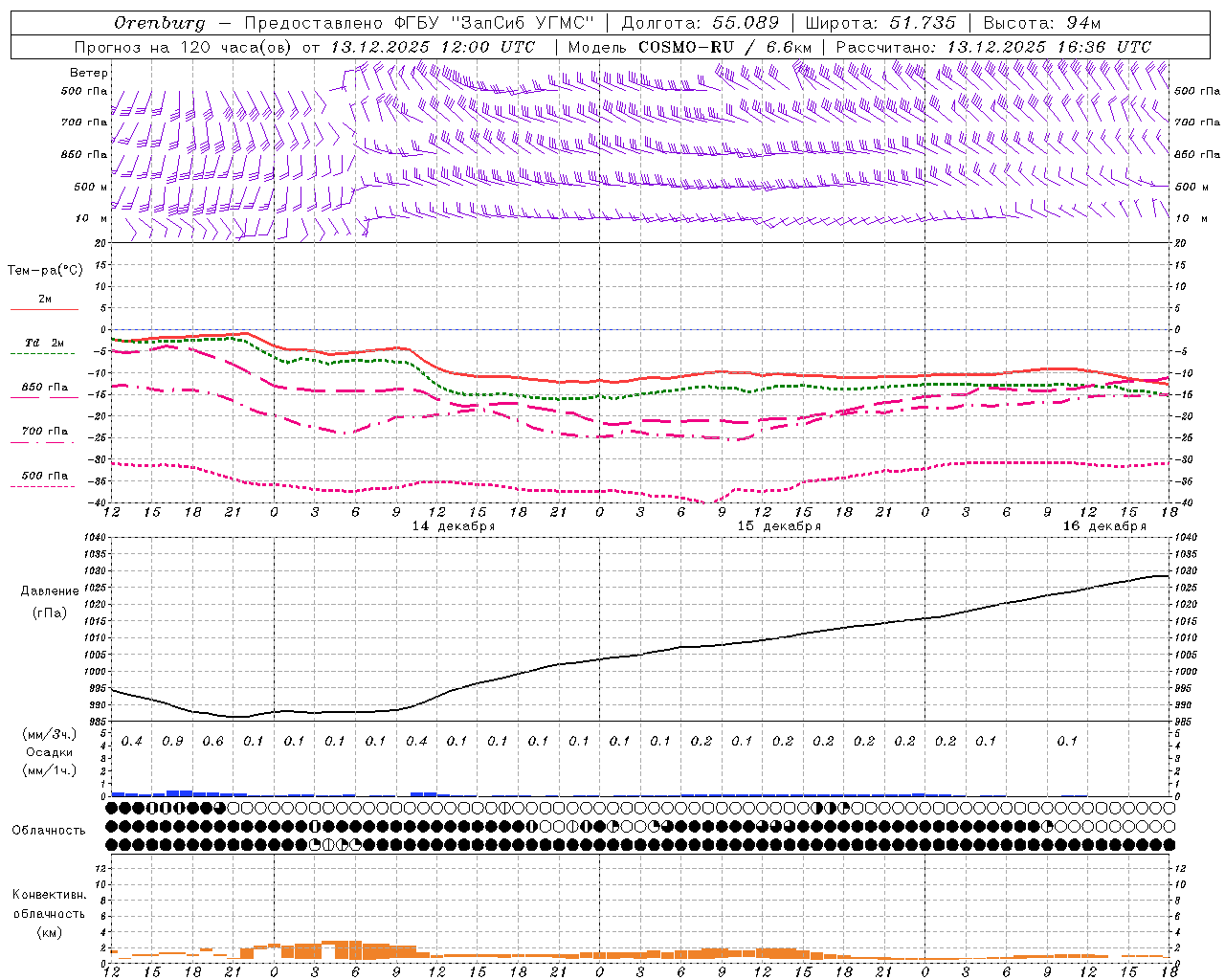Click the "(мм/1ч.)" precipitation unit label
This screenshot has height=980, width=1225.
(x=49, y=770)
